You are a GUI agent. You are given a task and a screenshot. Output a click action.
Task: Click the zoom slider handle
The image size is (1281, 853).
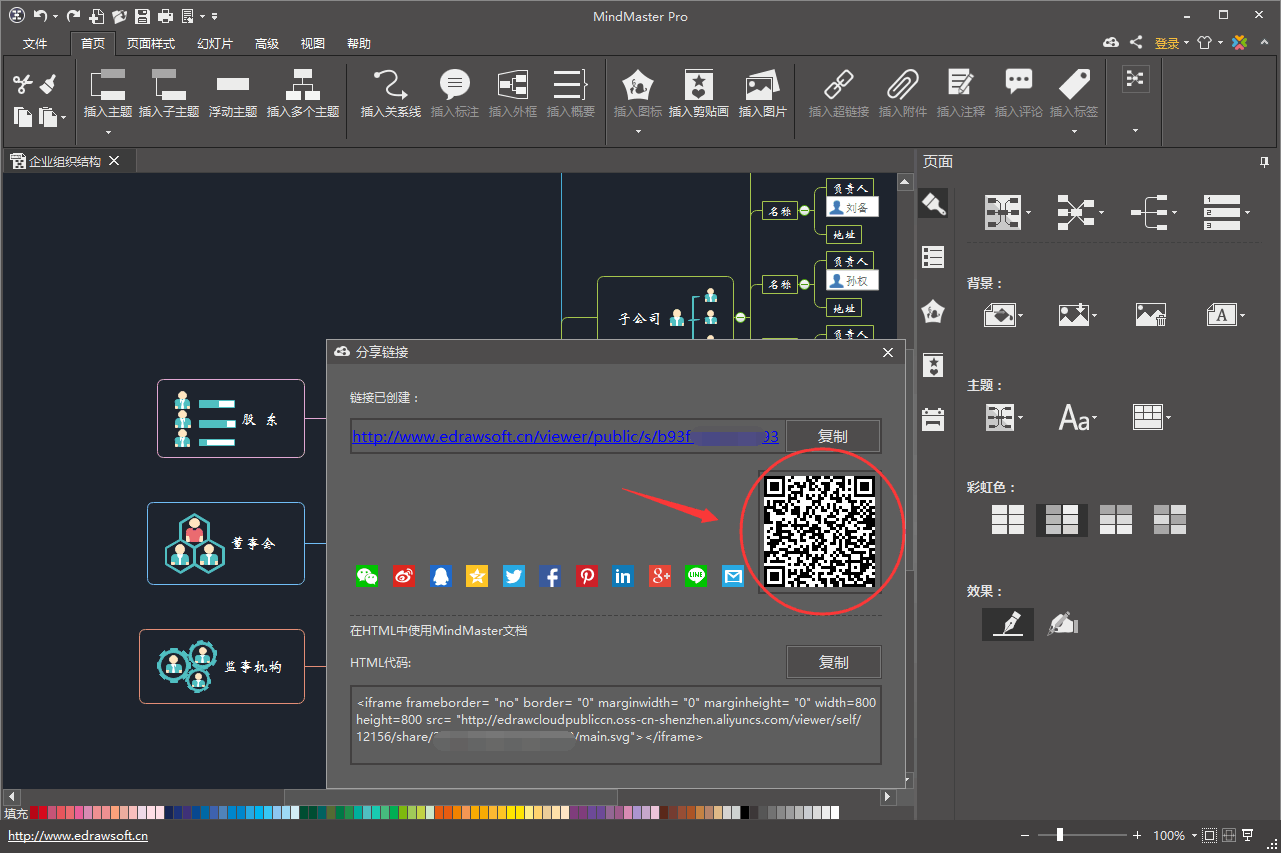tap(1059, 835)
